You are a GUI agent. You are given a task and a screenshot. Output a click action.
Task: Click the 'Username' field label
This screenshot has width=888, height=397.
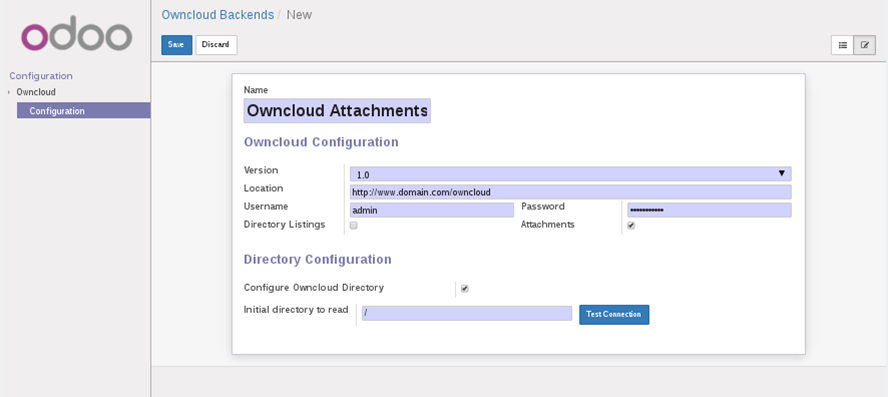pyautogui.click(x=266, y=206)
